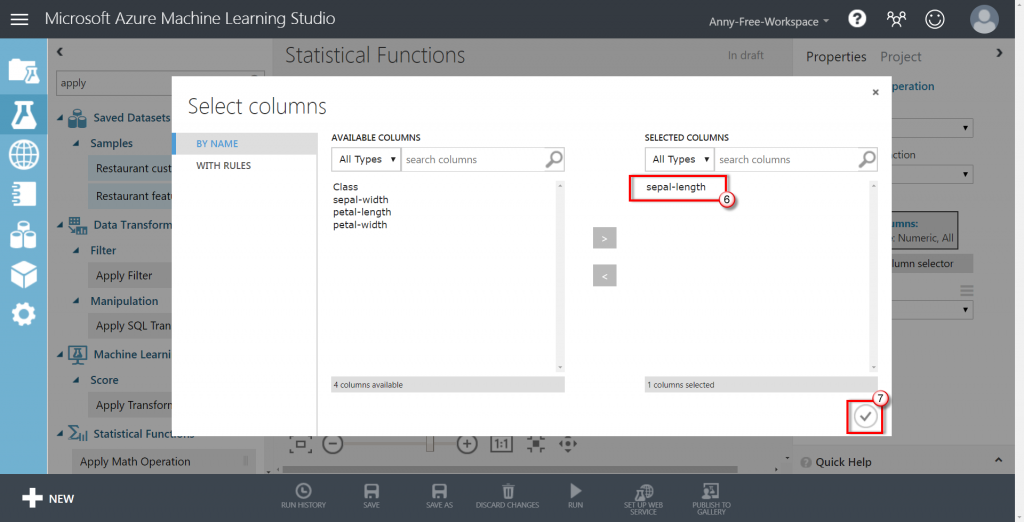Move column right with > button

605,238
